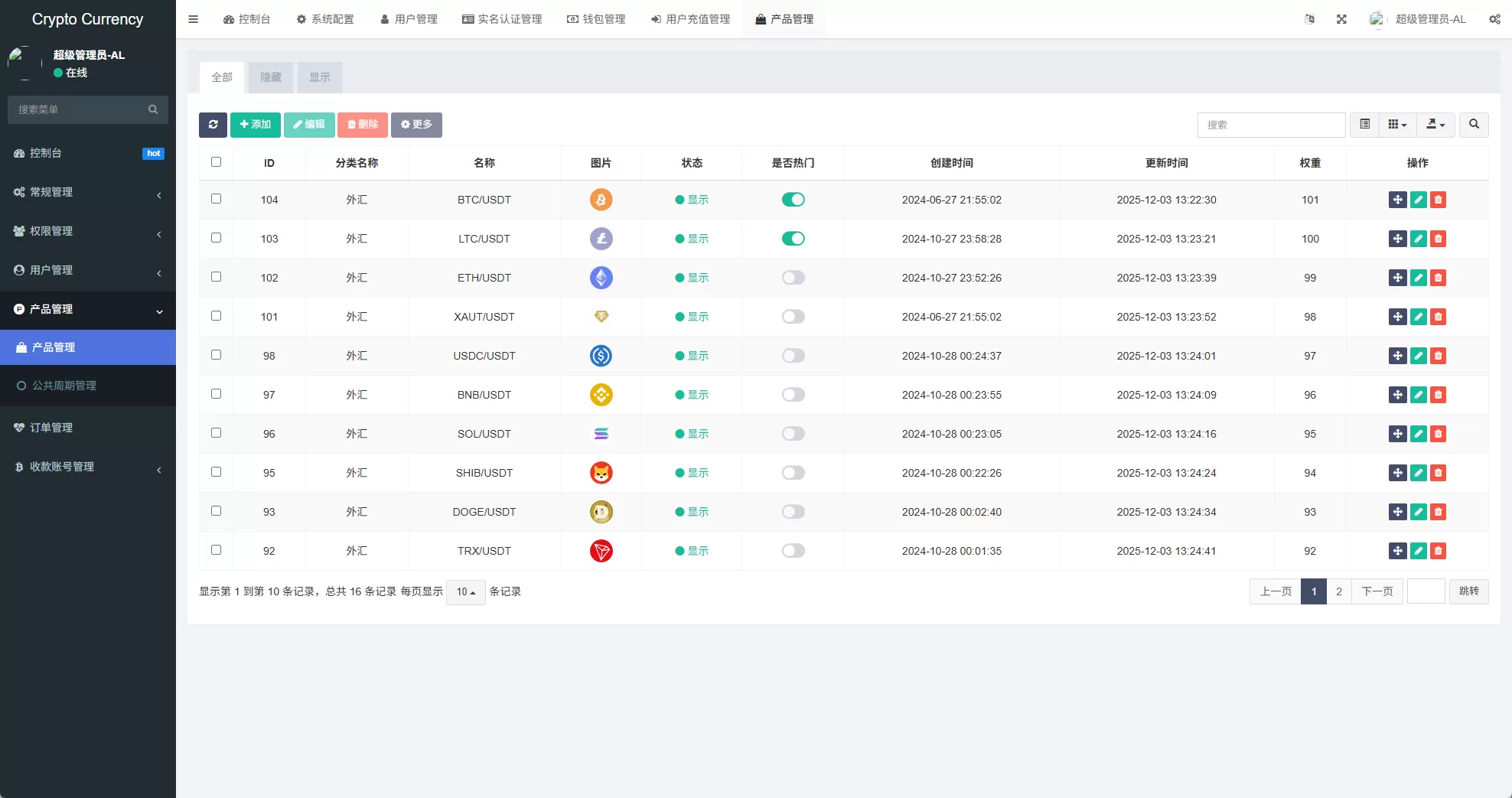Click the fullscreen icon in the top bar
Image resolution: width=1512 pixels, height=798 pixels.
pyautogui.click(x=1341, y=19)
